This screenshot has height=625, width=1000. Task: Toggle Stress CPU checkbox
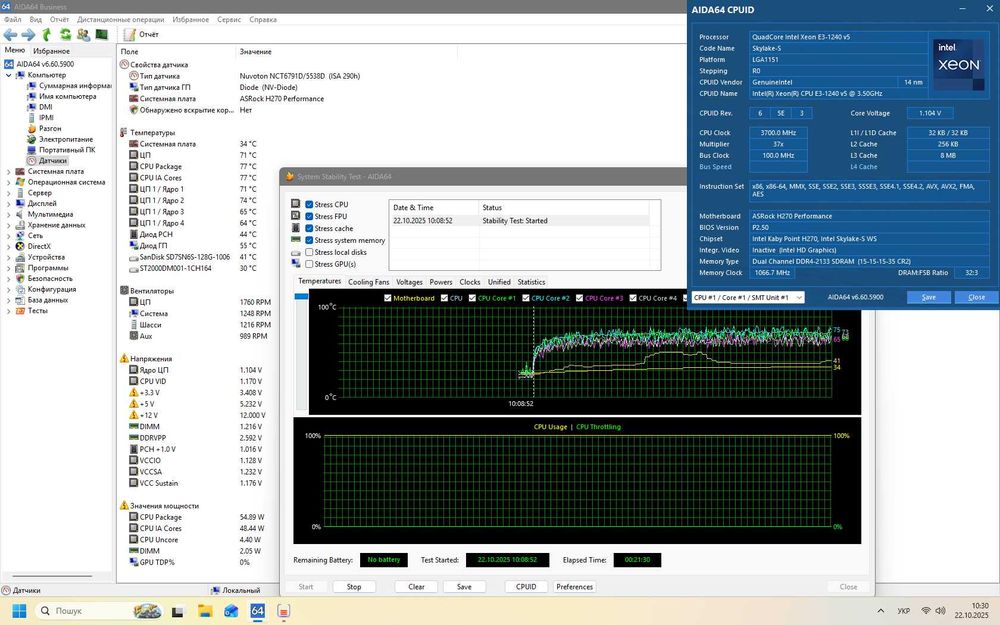[x=309, y=205]
